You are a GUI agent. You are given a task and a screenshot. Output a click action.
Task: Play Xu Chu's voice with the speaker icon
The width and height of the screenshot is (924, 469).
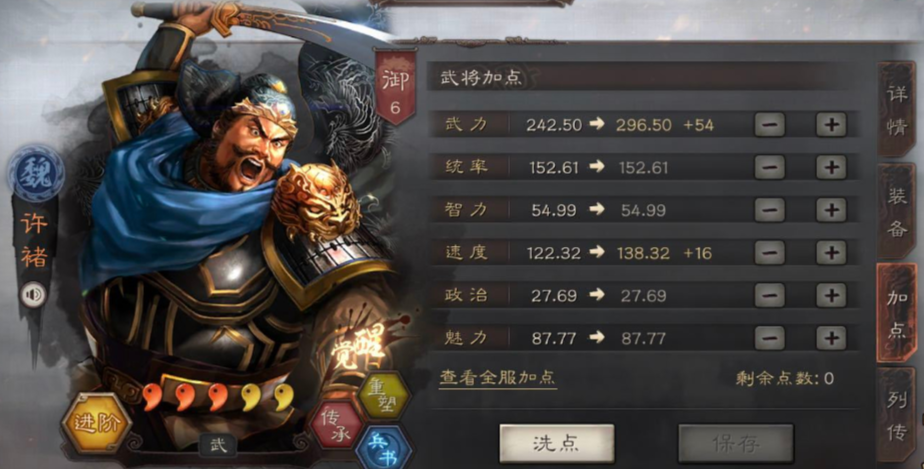pyautogui.click(x=33, y=295)
